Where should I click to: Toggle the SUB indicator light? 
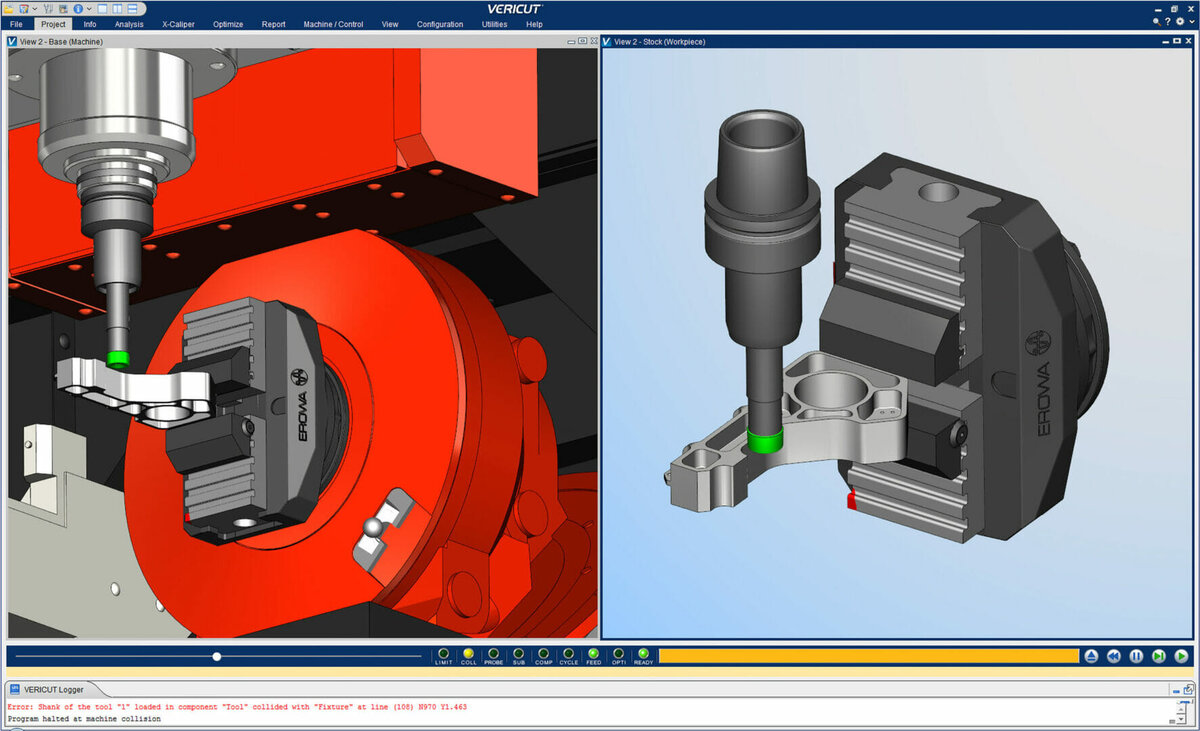pyautogui.click(x=519, y=654)
